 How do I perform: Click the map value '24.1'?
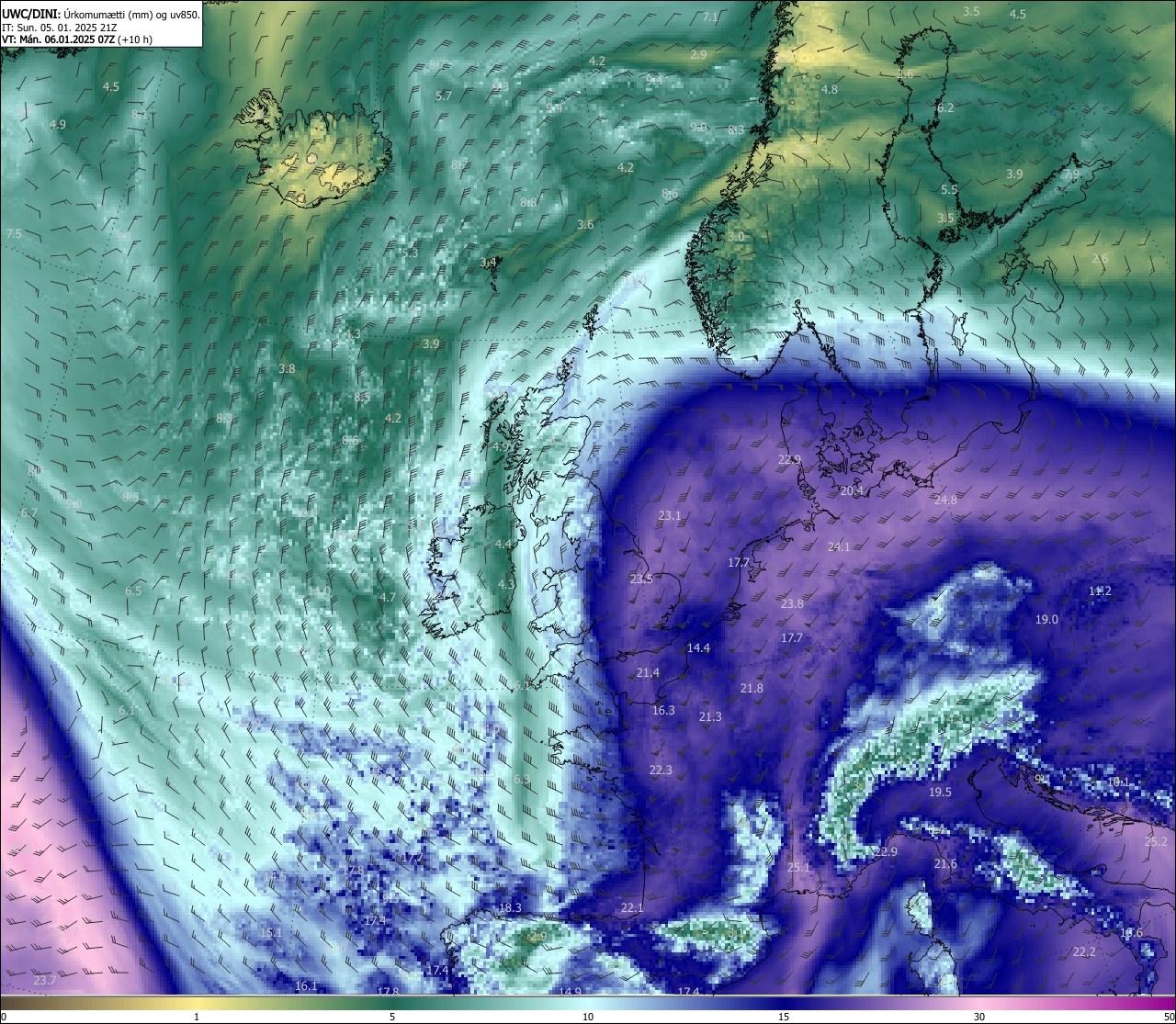(x=839, y=547)
